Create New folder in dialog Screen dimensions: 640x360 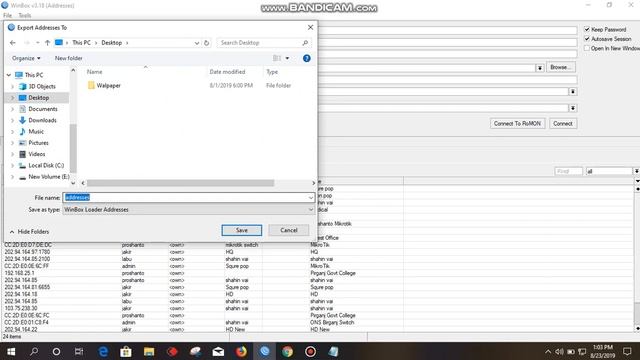coord(69,58)
